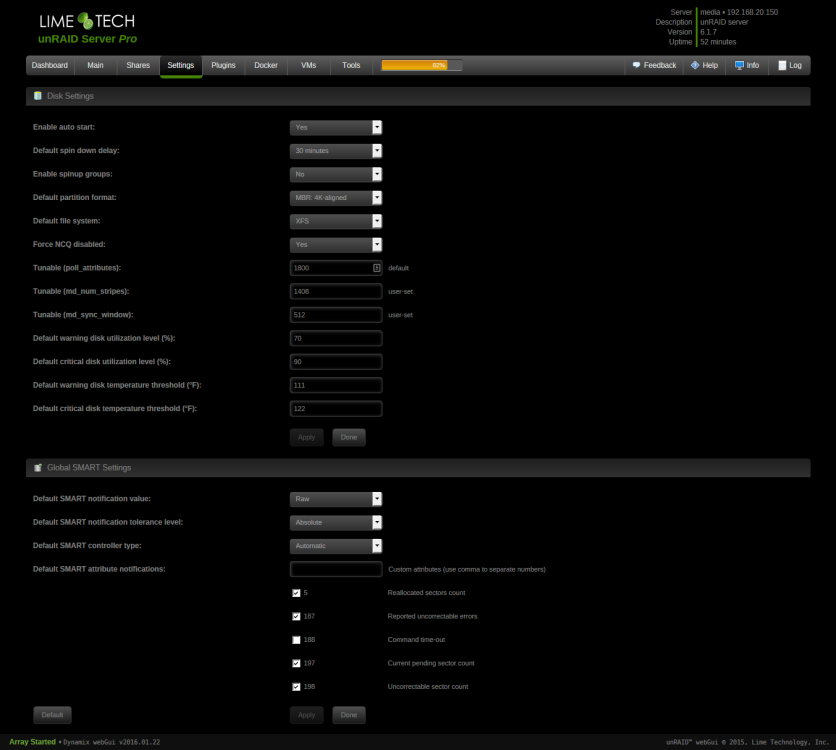Image resolution: width=836 pixels, height=750 pixels.
Task: Open SMART notification tolerance level dropdown
Action: click(336, 522)
